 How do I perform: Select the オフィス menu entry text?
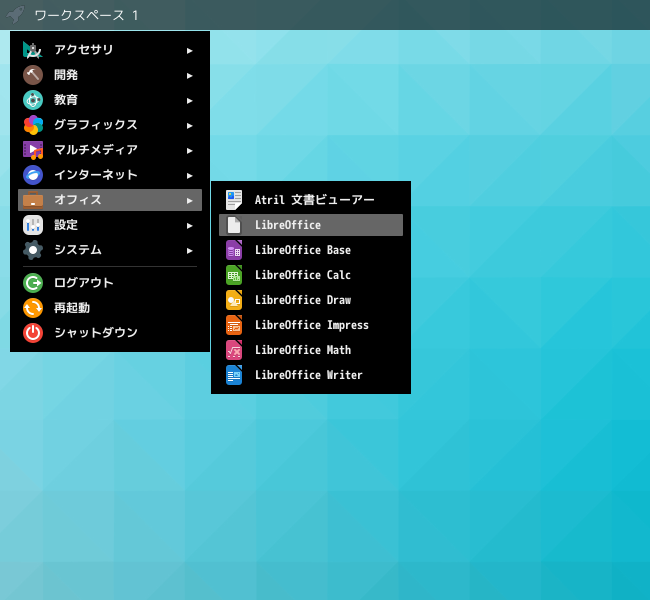tap(78, 200)
